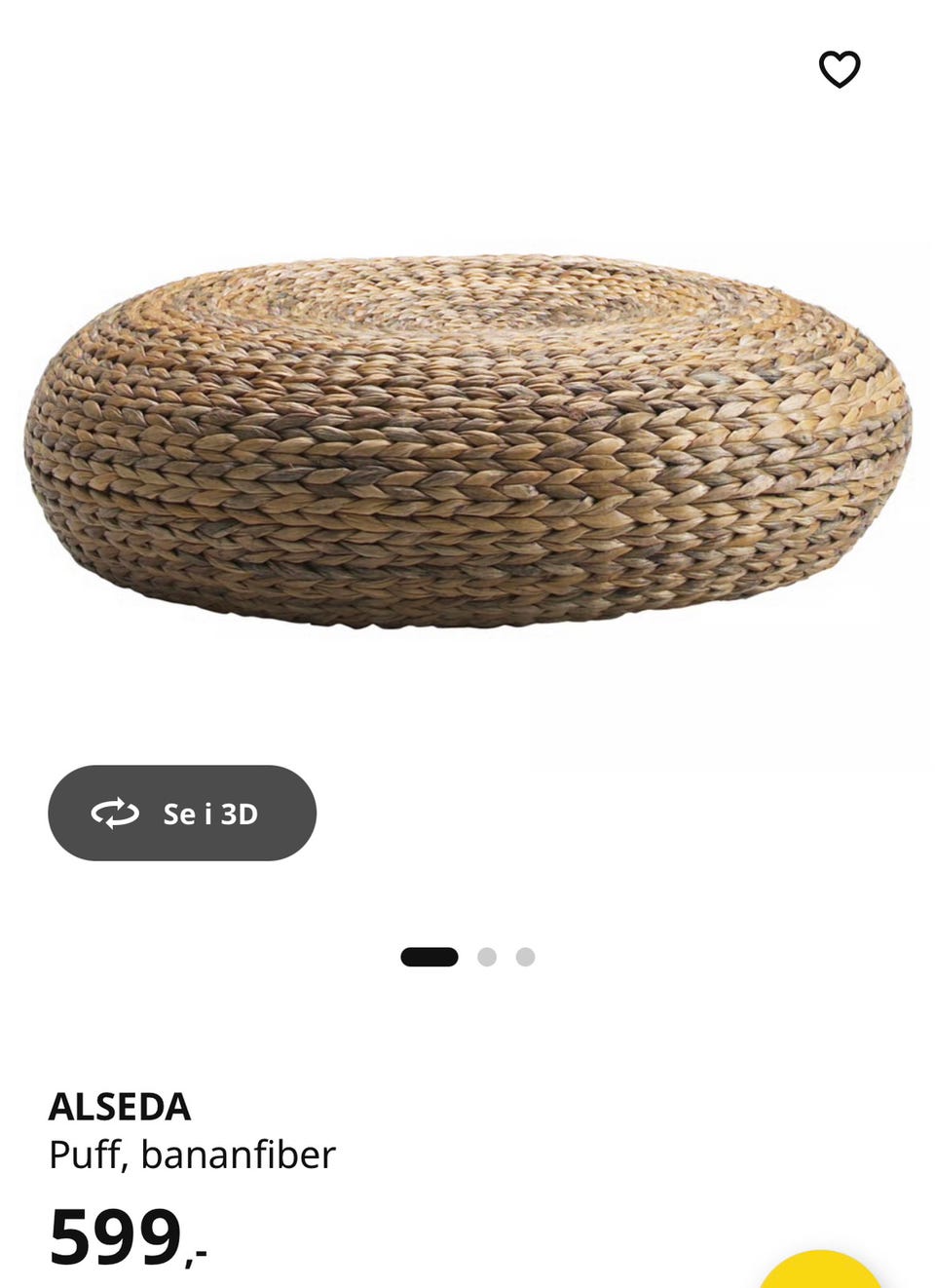Select the third image carousel dot
Screen dimensions: 935x1288
tap(525, 957)
